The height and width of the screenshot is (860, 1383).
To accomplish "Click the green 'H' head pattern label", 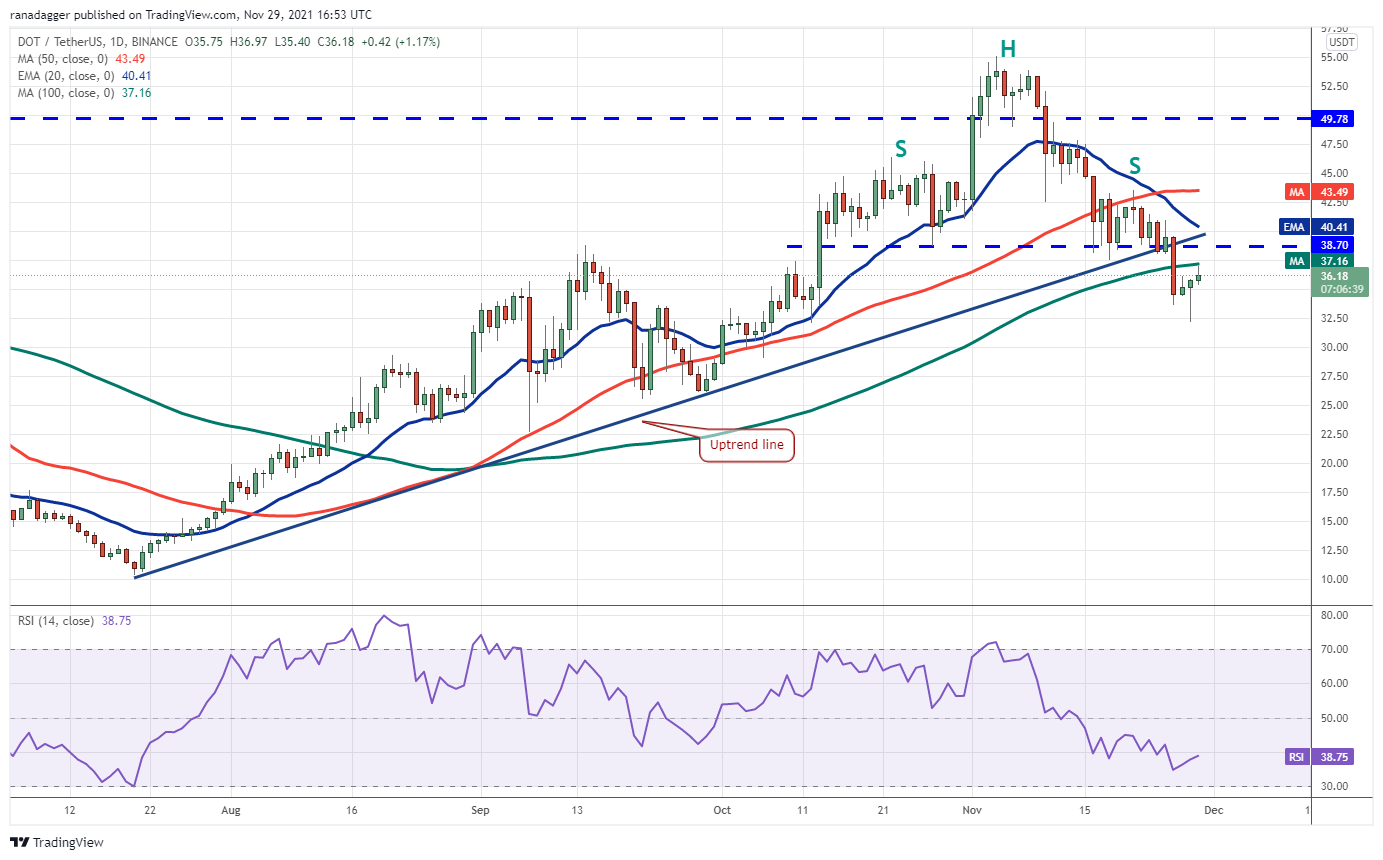I will [x=1008, y=48].
